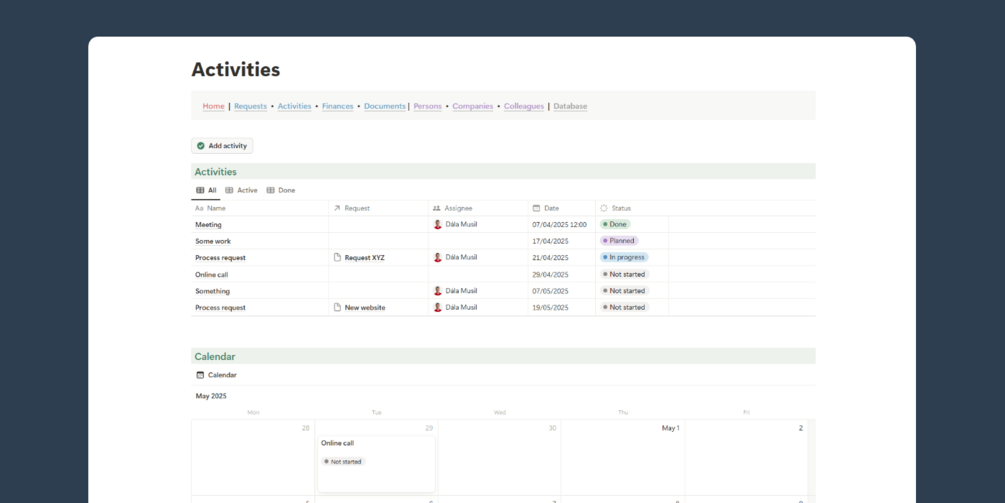Open the Online call table row
This screenshot has width=1005, height=503.
[x=212, y=274]
